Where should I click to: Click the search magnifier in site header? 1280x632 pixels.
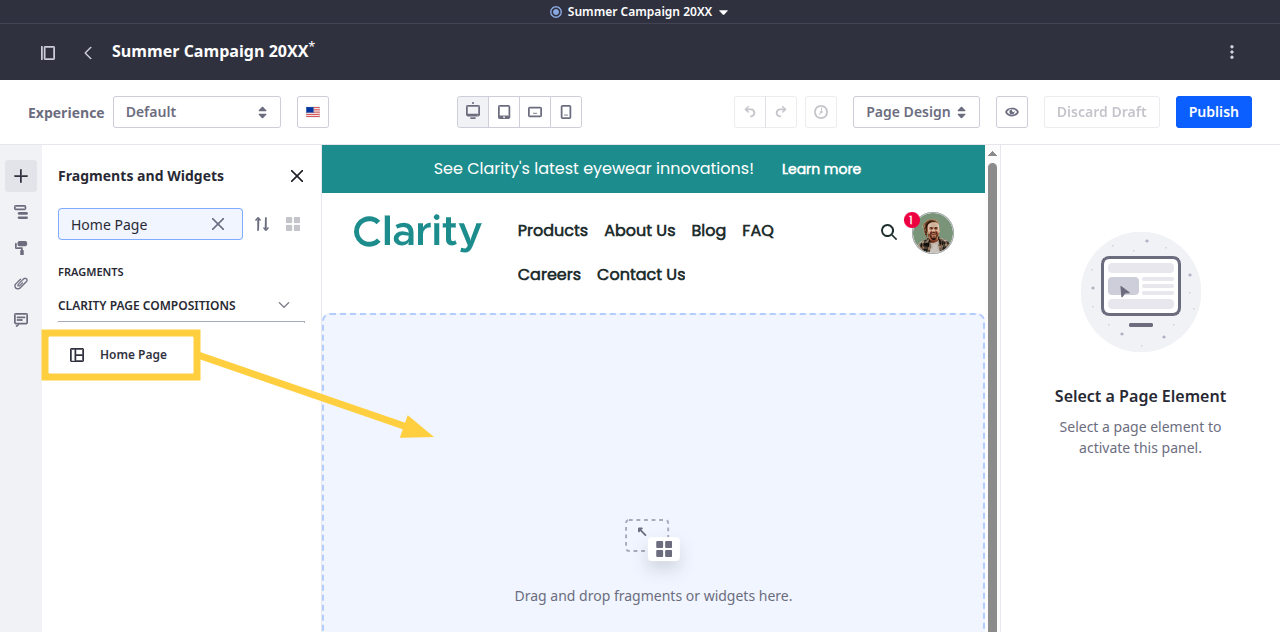point(888,232)
